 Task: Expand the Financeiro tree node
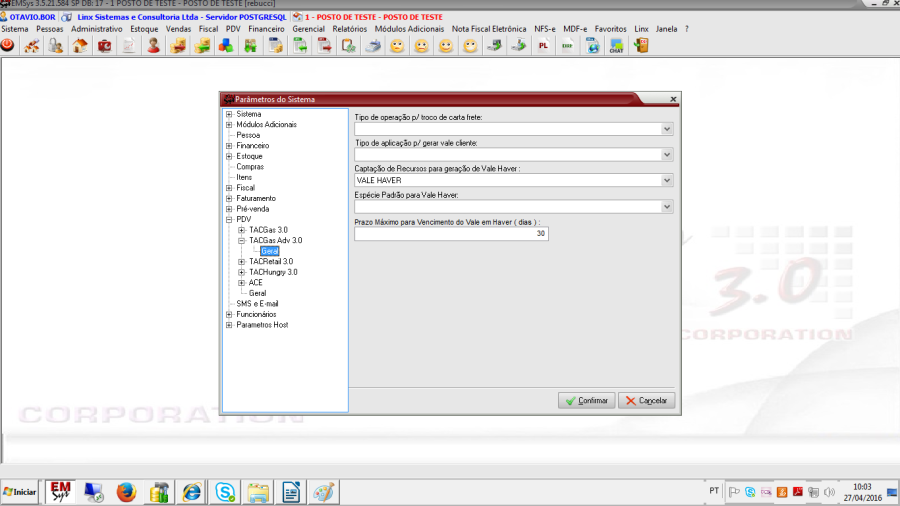(x=229, y=146)
